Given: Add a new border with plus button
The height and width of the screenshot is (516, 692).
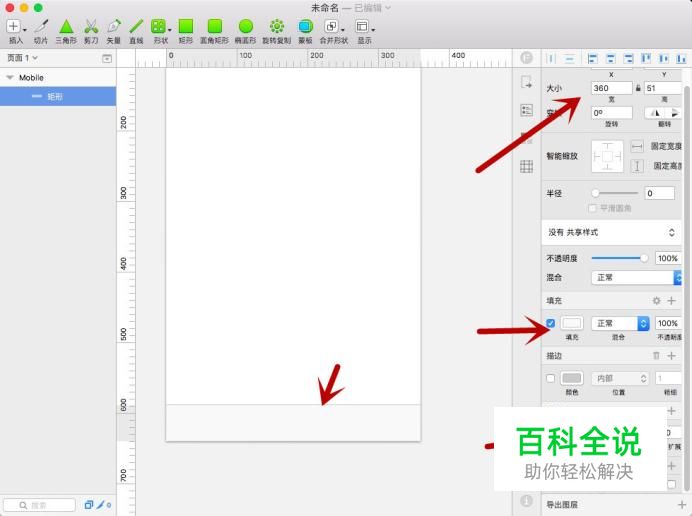Looking at the screenshot, I should [671, 356].
